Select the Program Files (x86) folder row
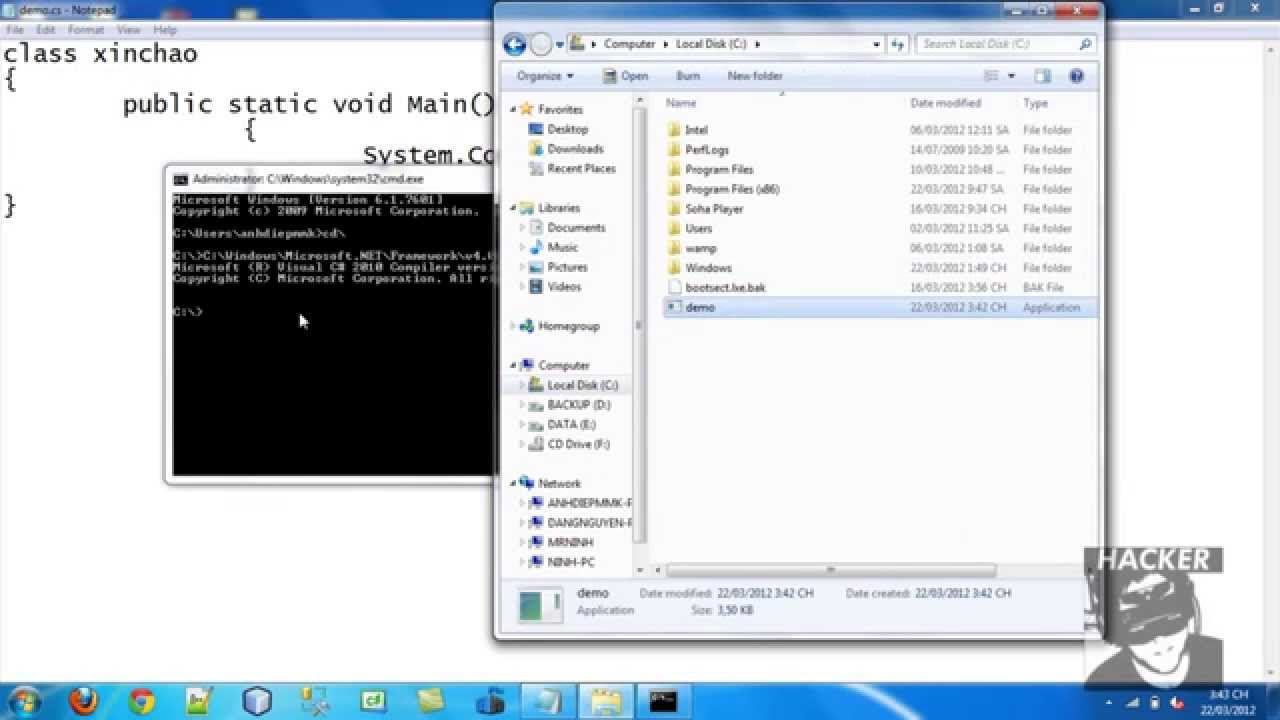The image size is (1280, 720). click(x=879, y=189)
